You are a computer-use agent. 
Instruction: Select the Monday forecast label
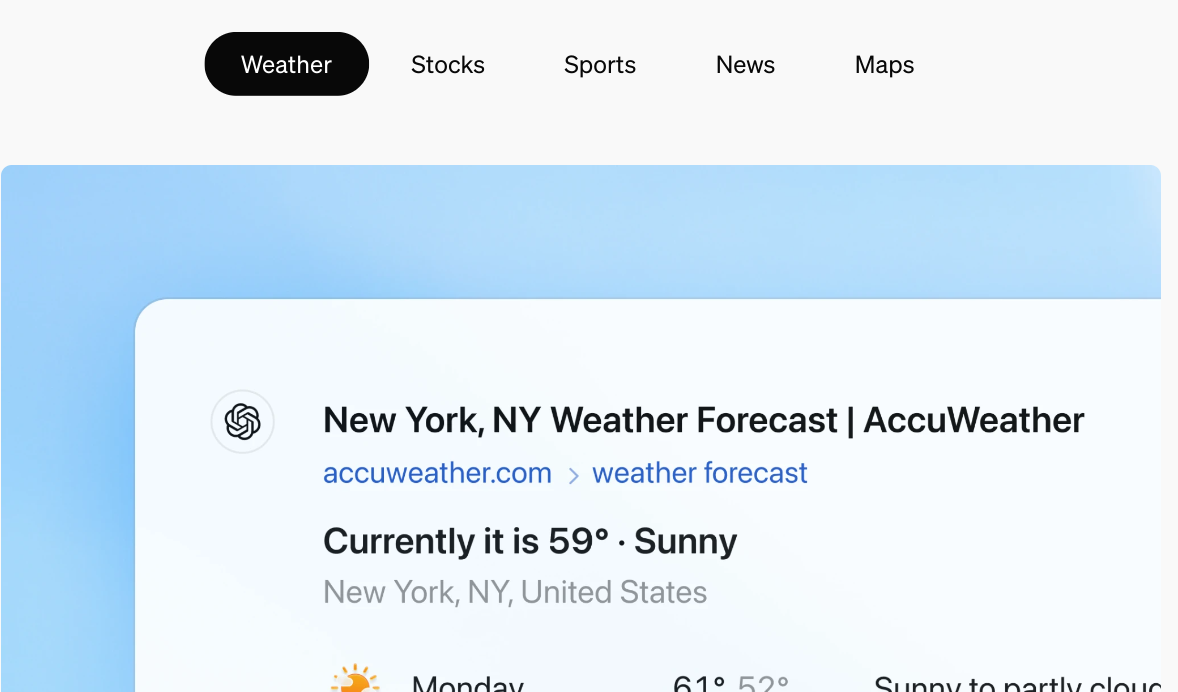pyautogui.click(x=467, y=684)
